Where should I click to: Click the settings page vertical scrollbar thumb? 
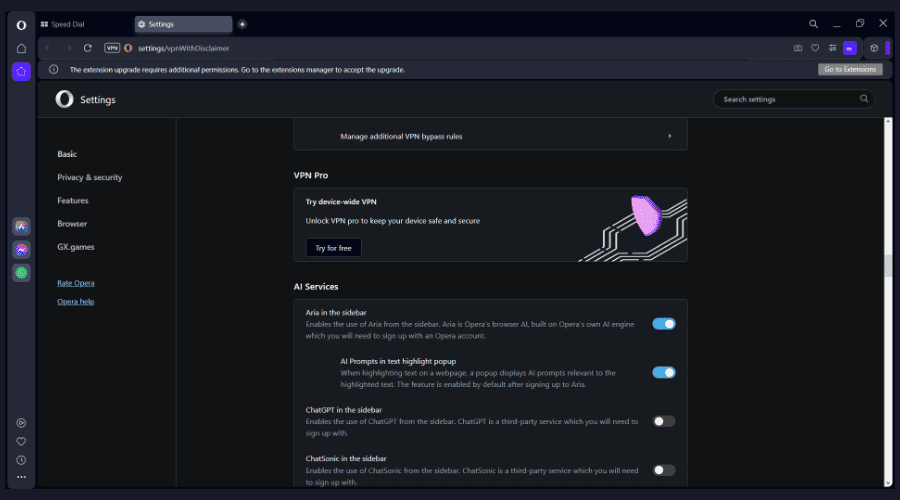click(x=888, y=266)
